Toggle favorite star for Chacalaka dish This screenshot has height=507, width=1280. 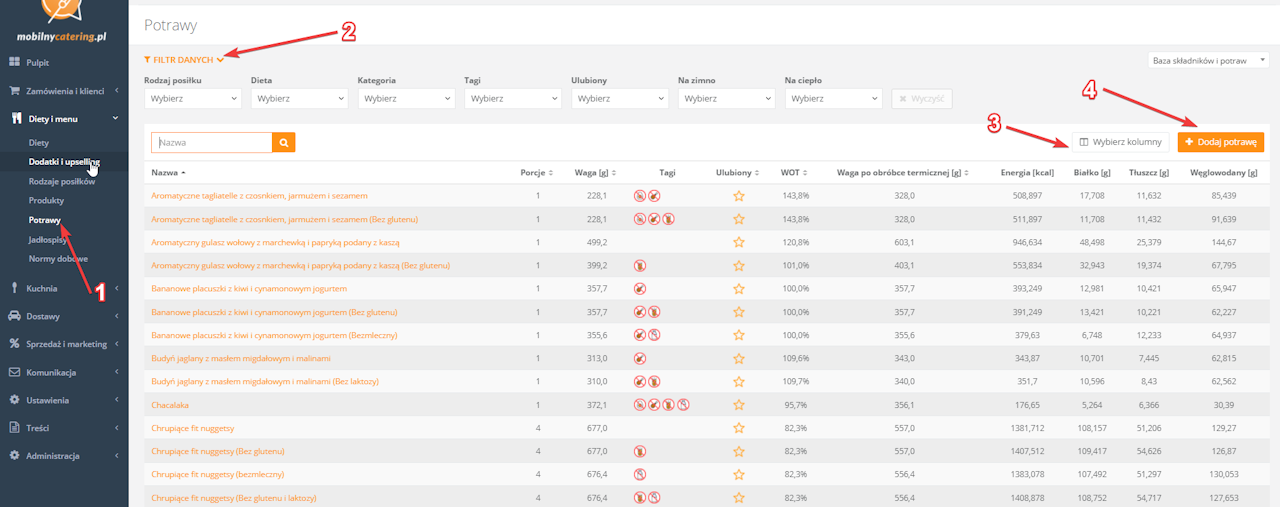coord(739,405)
